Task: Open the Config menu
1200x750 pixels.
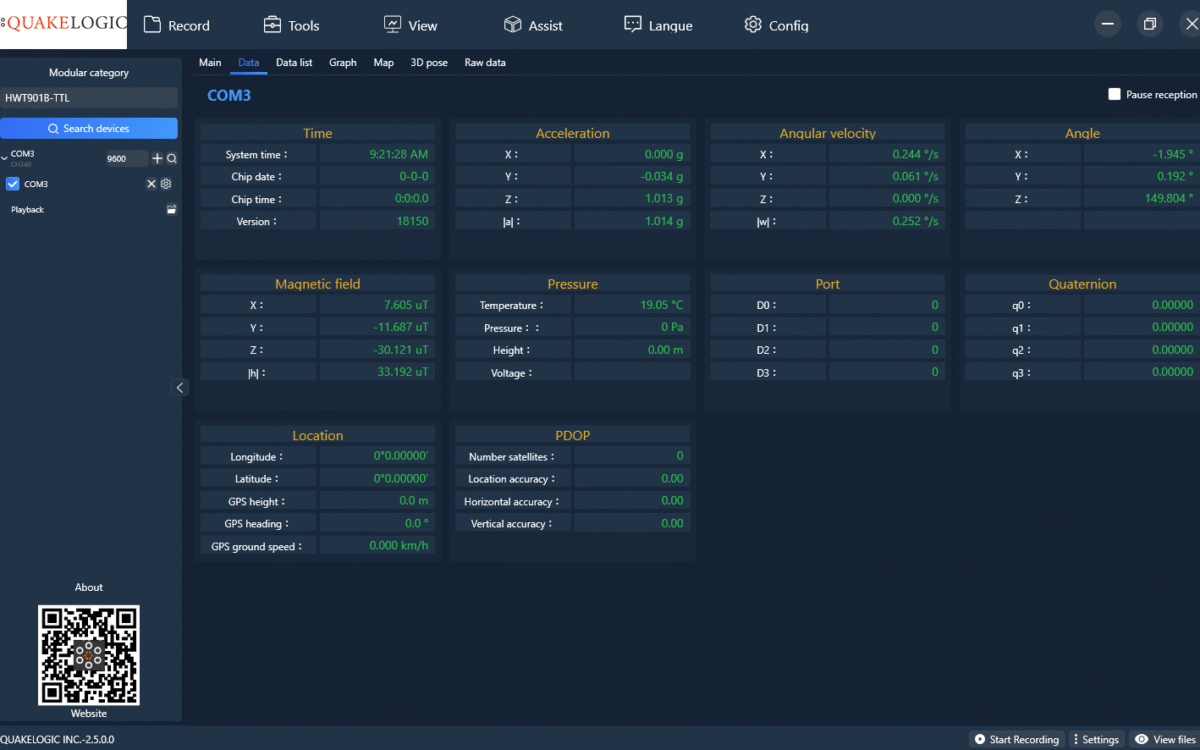Action: (776, 25)
